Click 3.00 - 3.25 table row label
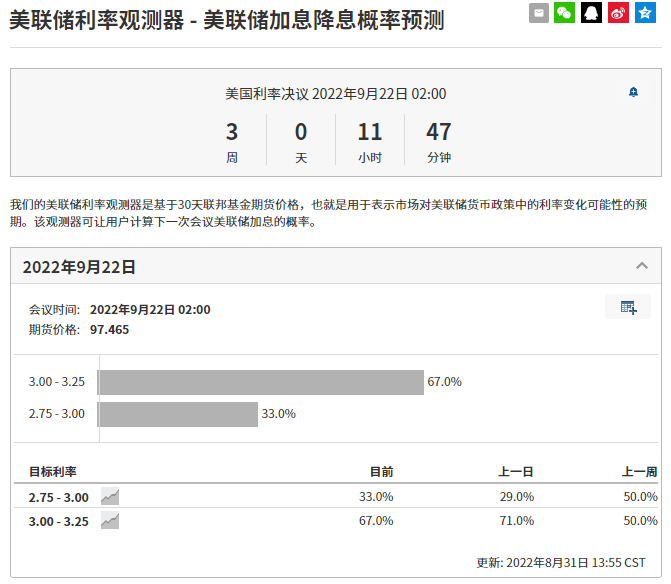671x584 pixels. coord(59,522)
